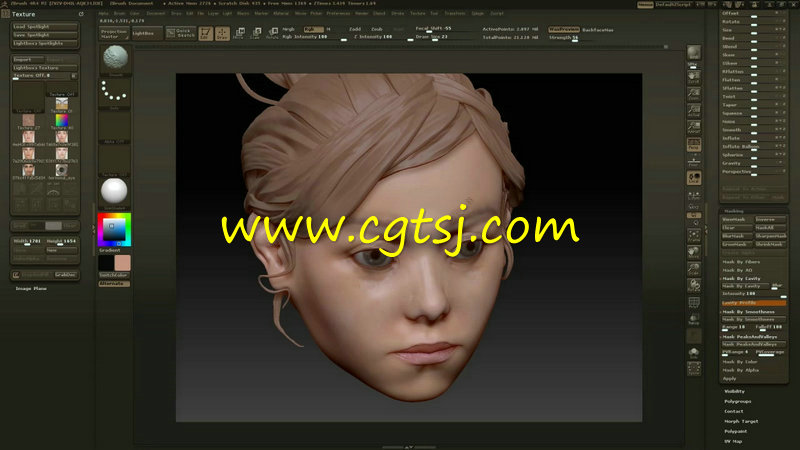Open the Alpha Off selector
The width and height of the screenshot is (800, 450).
coord(115,128)
